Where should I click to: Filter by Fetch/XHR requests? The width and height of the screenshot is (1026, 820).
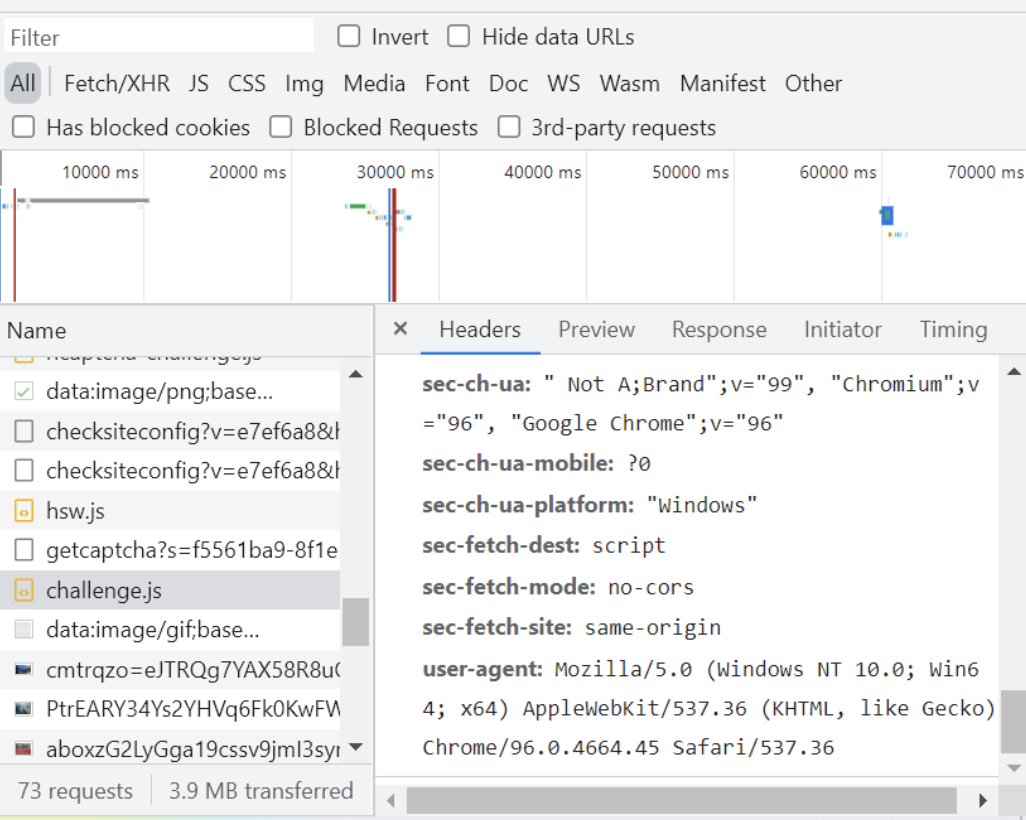(x=116, y=83)
